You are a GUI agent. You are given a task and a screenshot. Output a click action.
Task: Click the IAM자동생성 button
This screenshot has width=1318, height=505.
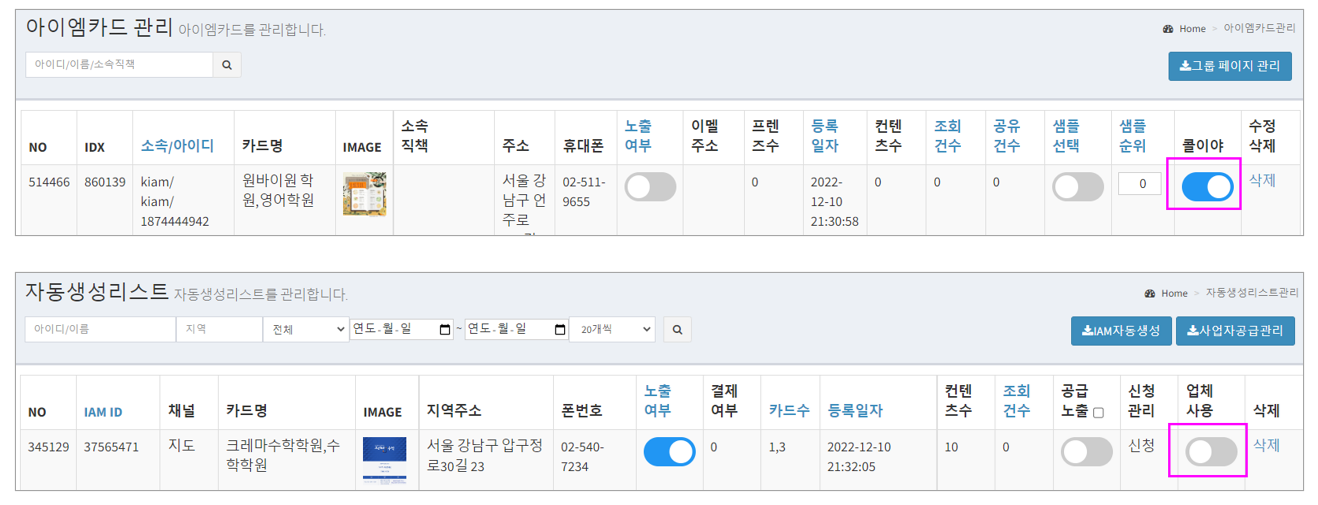[x=1120, y=330]
